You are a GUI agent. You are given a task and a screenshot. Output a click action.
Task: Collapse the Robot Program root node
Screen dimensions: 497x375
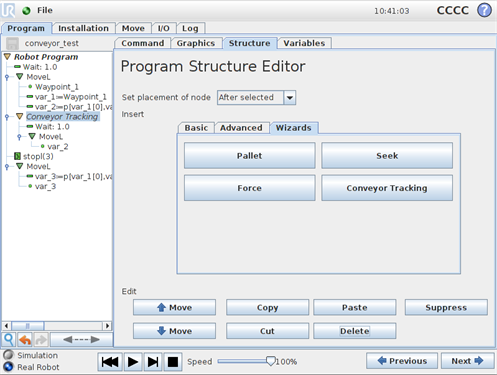pyautogui.click(x=7, y=57)
